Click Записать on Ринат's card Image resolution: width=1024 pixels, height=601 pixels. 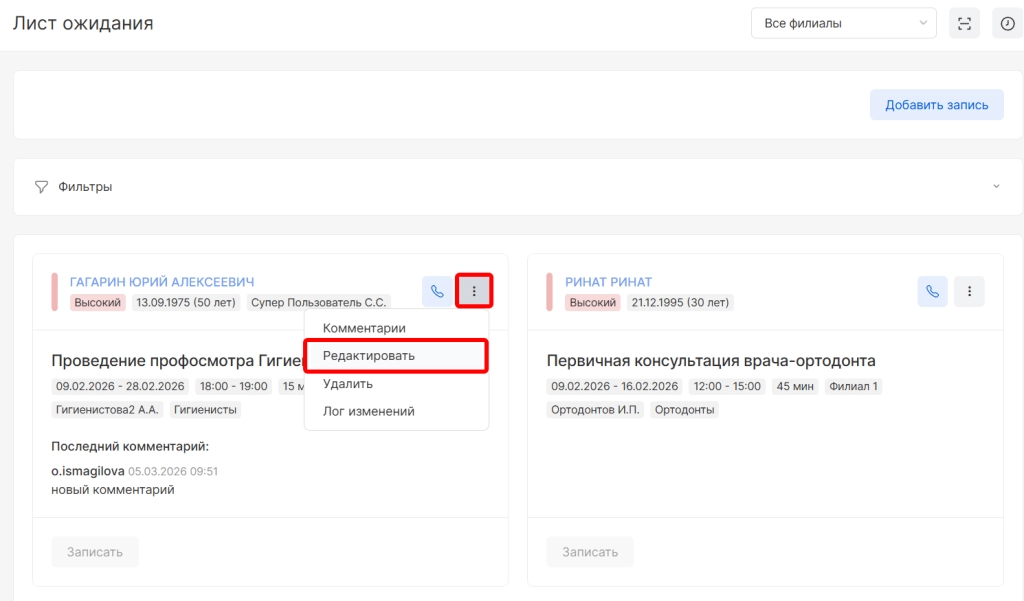[590, 552]
